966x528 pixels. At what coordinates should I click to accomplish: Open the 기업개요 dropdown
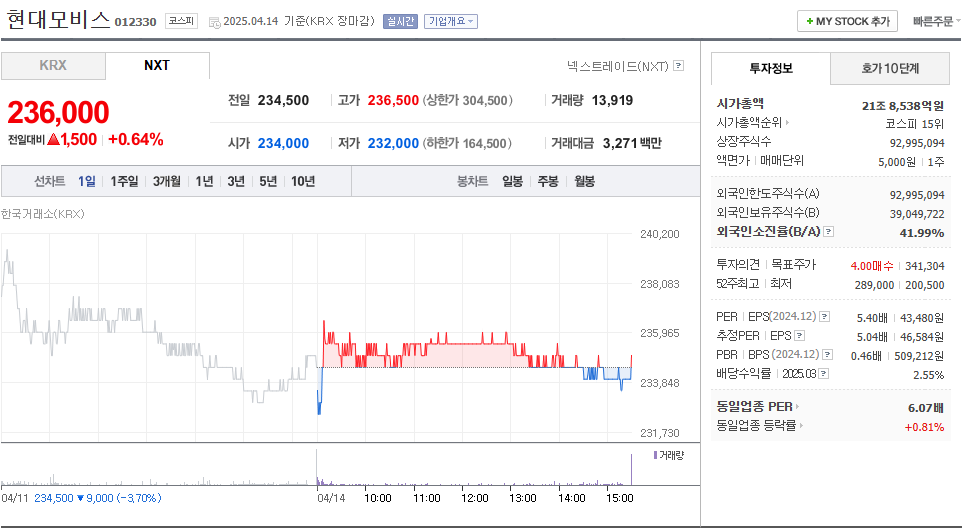click(x=451, y=22)
